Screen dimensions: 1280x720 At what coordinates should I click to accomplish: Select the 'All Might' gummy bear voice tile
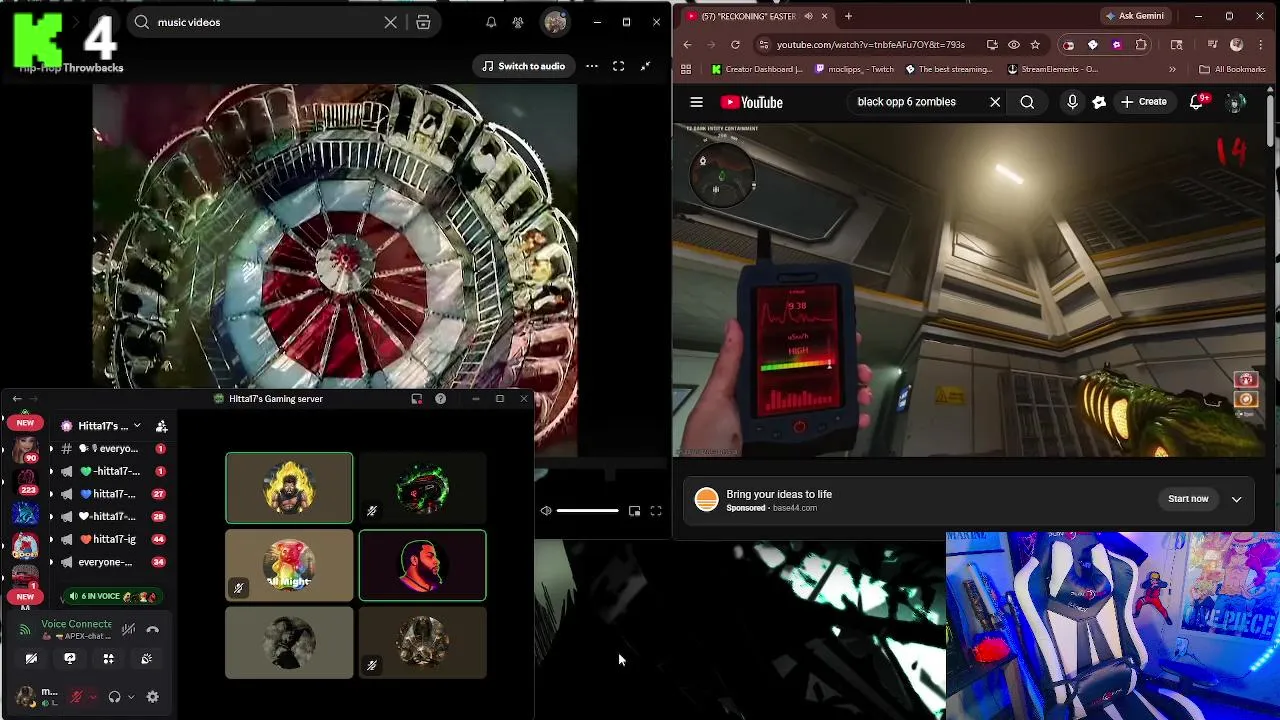(289, 566)
